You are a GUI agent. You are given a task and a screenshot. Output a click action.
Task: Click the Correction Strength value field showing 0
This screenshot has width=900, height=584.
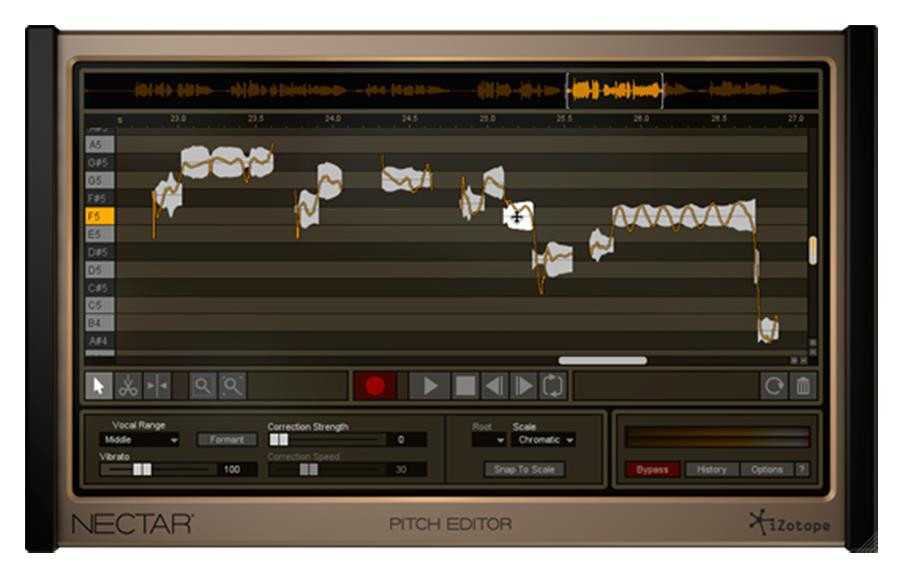(x=408, y=440)
